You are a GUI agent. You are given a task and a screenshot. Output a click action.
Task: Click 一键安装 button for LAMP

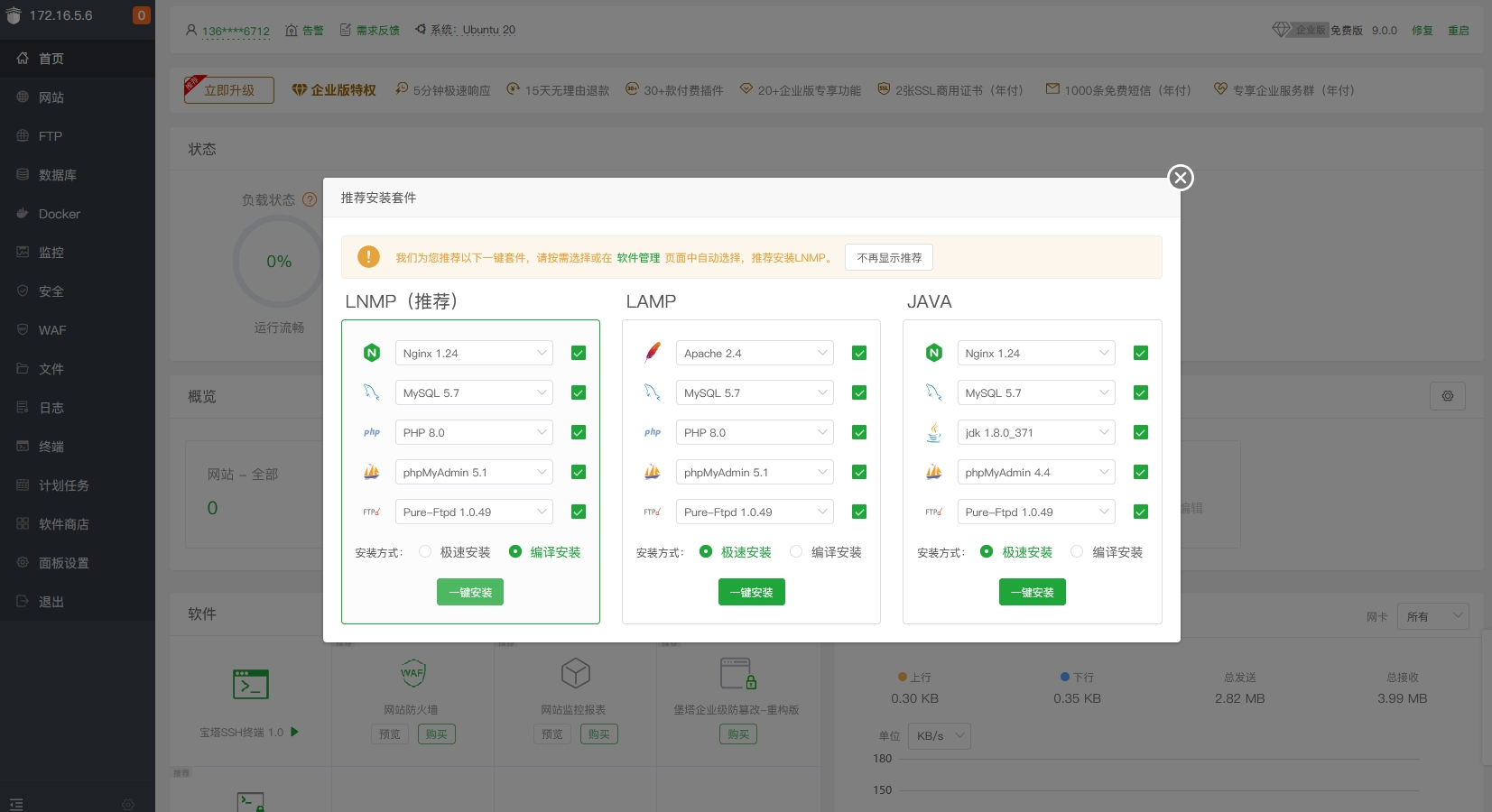pyautogui.click(x=752, y=592)
